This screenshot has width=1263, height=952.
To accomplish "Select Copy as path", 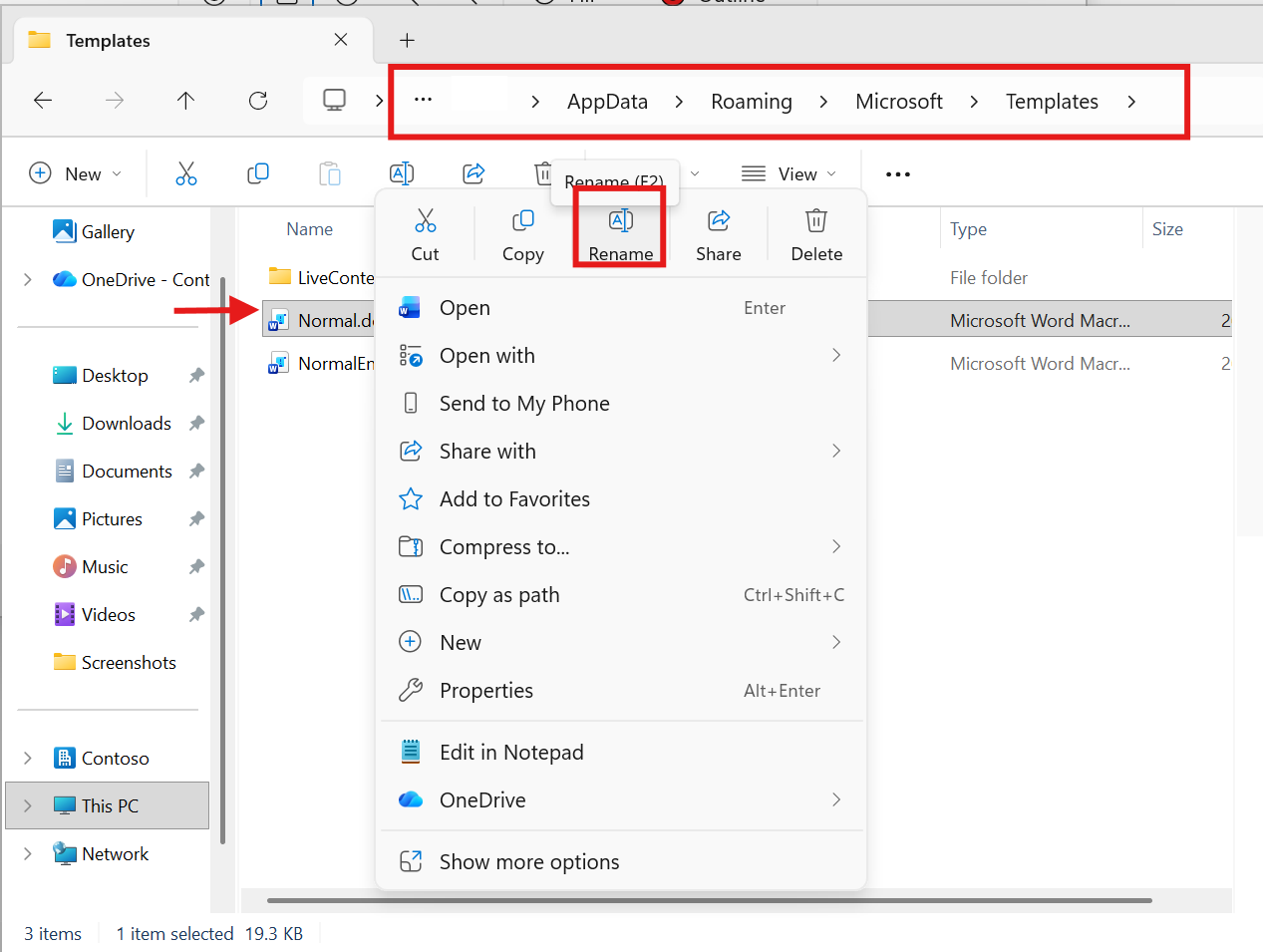I will (x=621, y=595).
